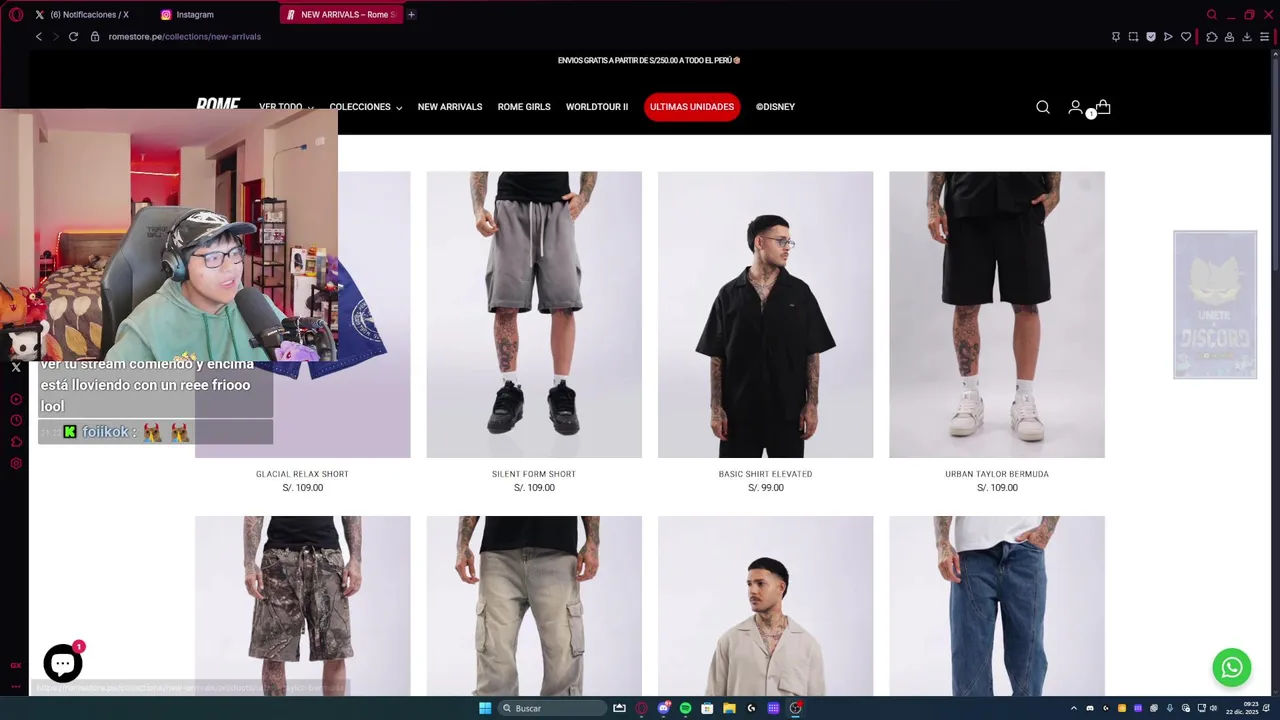
Task: Click the Windows Buscar search box
Action: [x=553, y=708]
